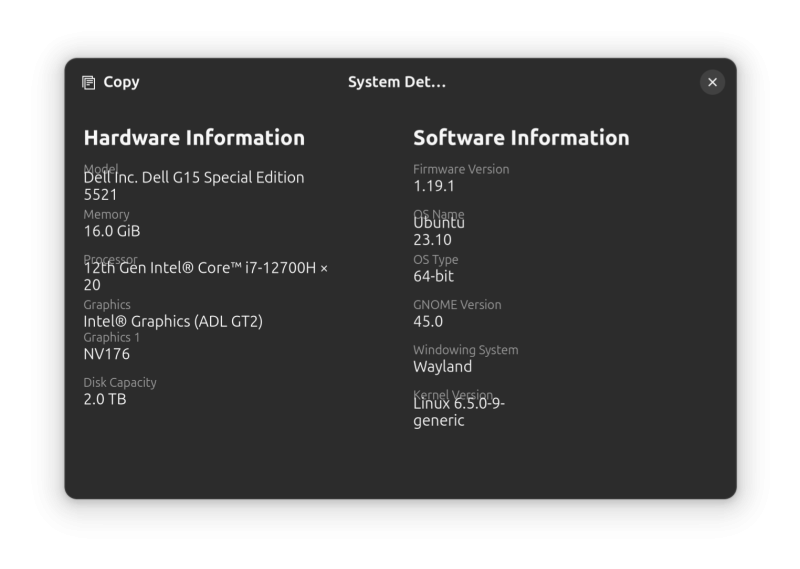Click the 64-bit OS type value
Screen dimensions: 800x569
point(434,276)
